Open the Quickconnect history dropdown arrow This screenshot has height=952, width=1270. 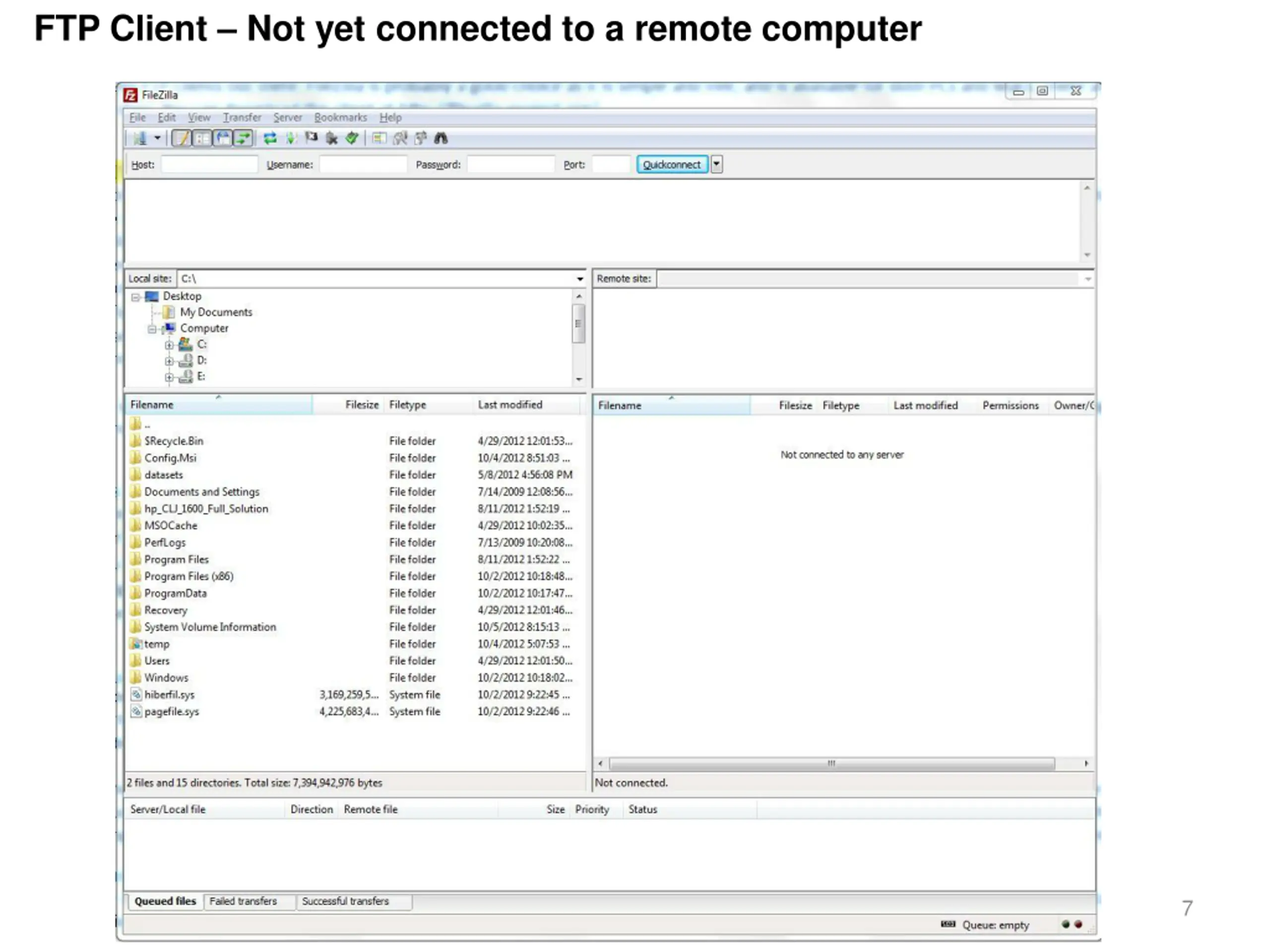click(716, 165)
